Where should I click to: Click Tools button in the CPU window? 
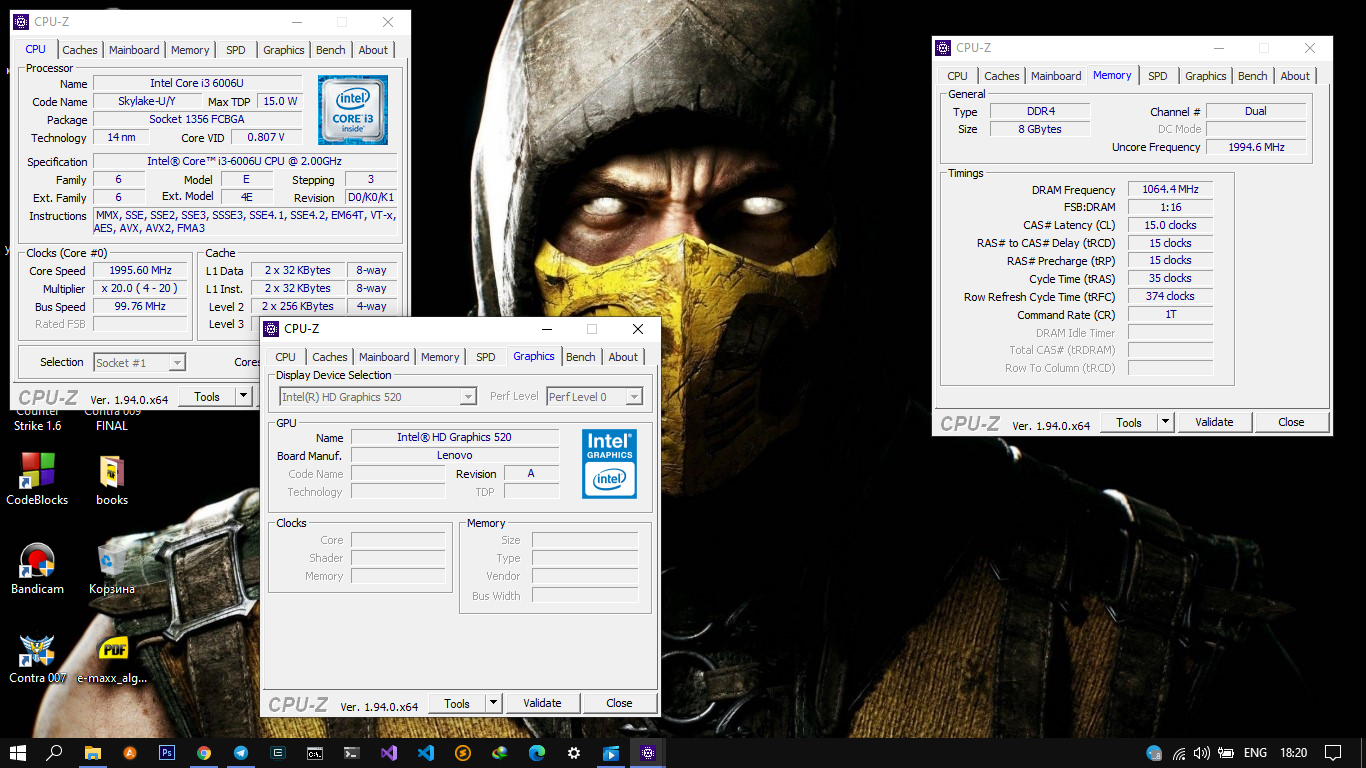click(x=207, y=397)
